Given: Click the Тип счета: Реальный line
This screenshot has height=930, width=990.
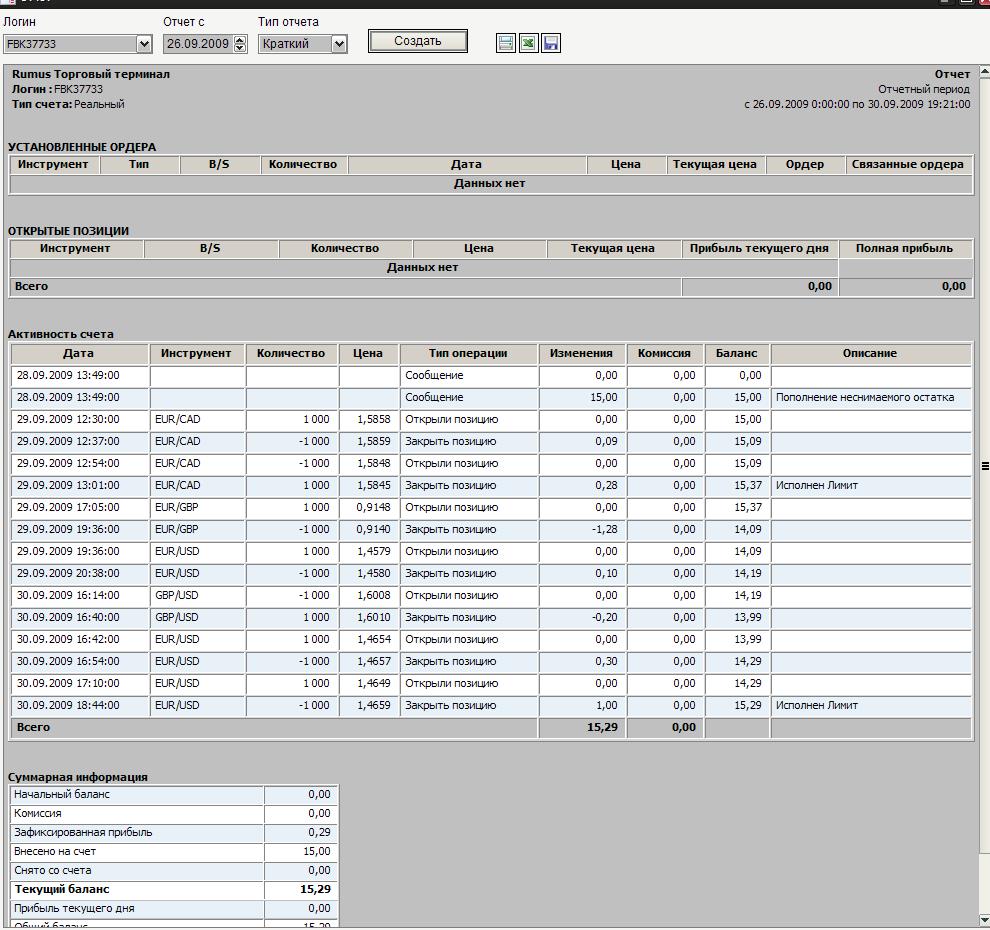Looking at the screenshot, I should 68,105.
